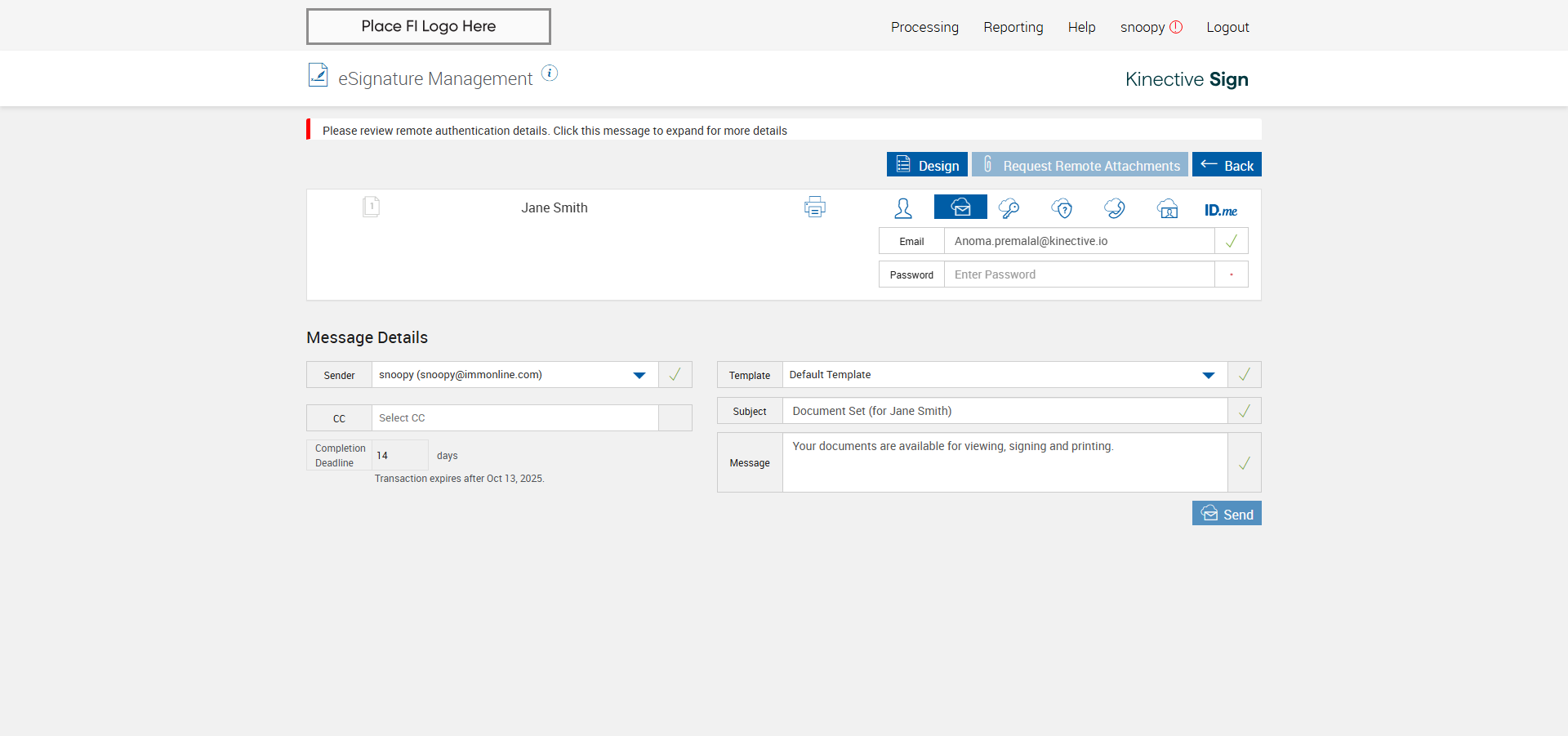Open the Sender dropdown arrow
This screenshot has height=736, width=1568.
click(639, 375)
